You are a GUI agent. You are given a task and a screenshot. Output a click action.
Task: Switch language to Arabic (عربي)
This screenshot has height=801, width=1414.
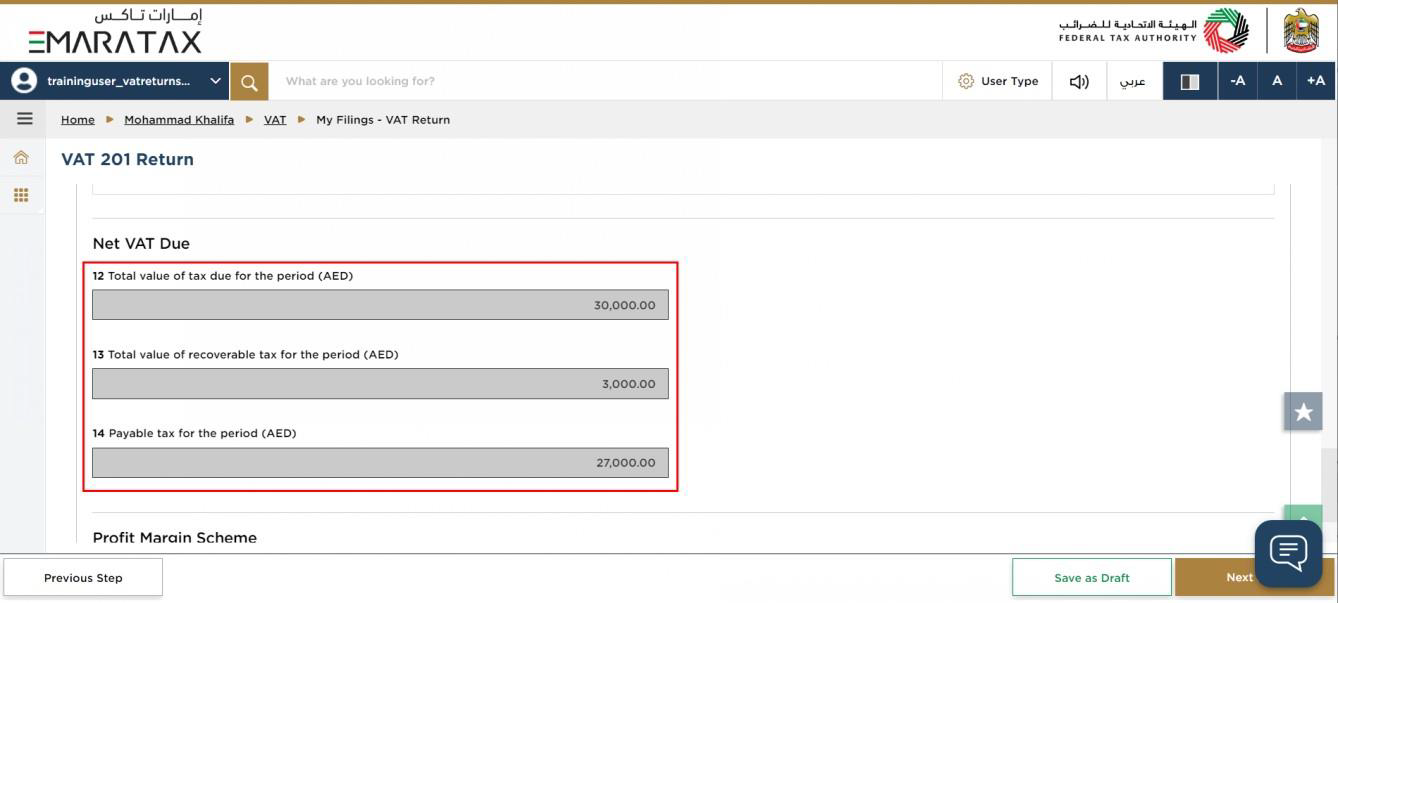(x=1133, y=81)
